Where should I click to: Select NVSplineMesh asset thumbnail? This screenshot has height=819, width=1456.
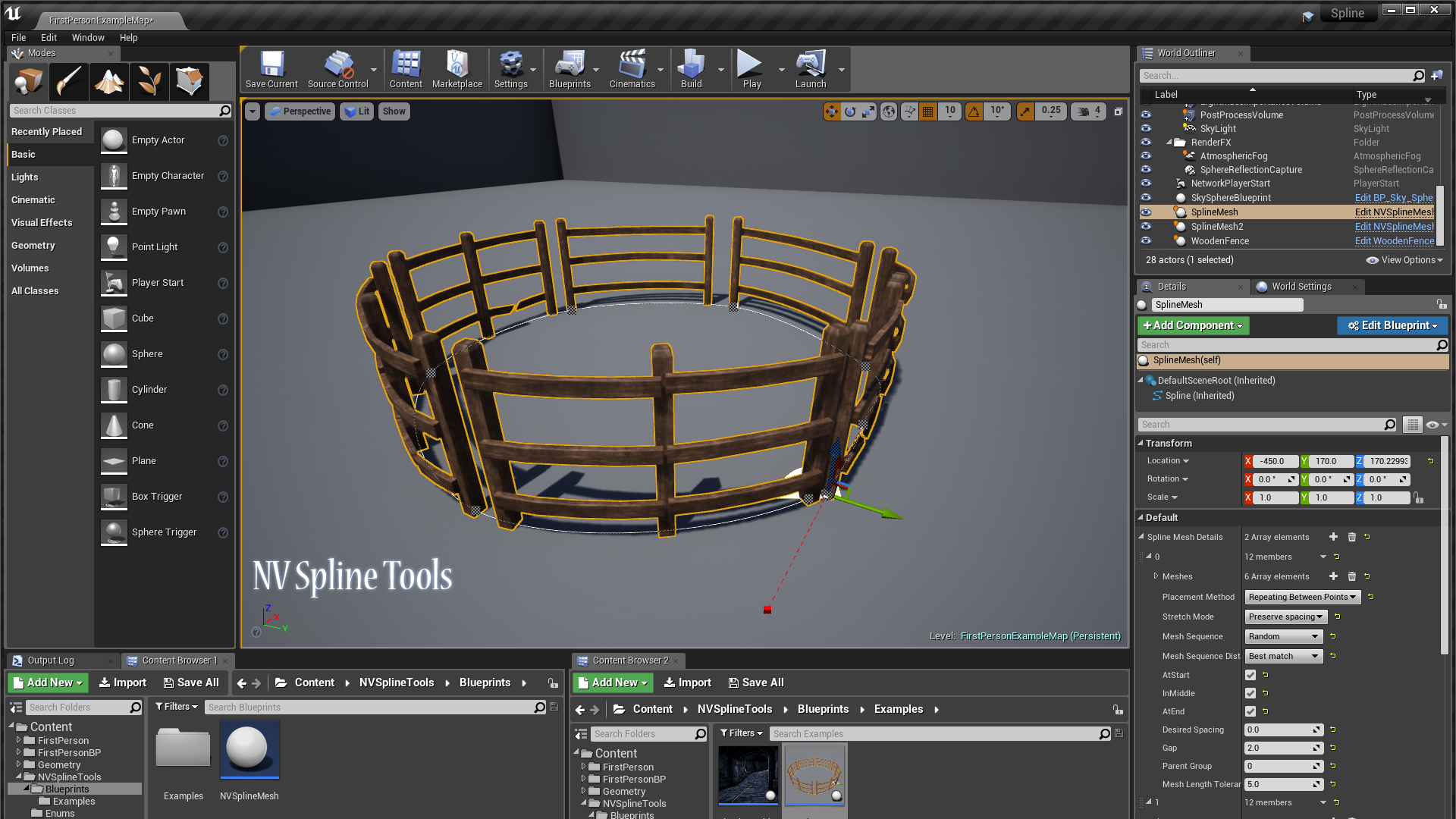click(x=249, y=749)
